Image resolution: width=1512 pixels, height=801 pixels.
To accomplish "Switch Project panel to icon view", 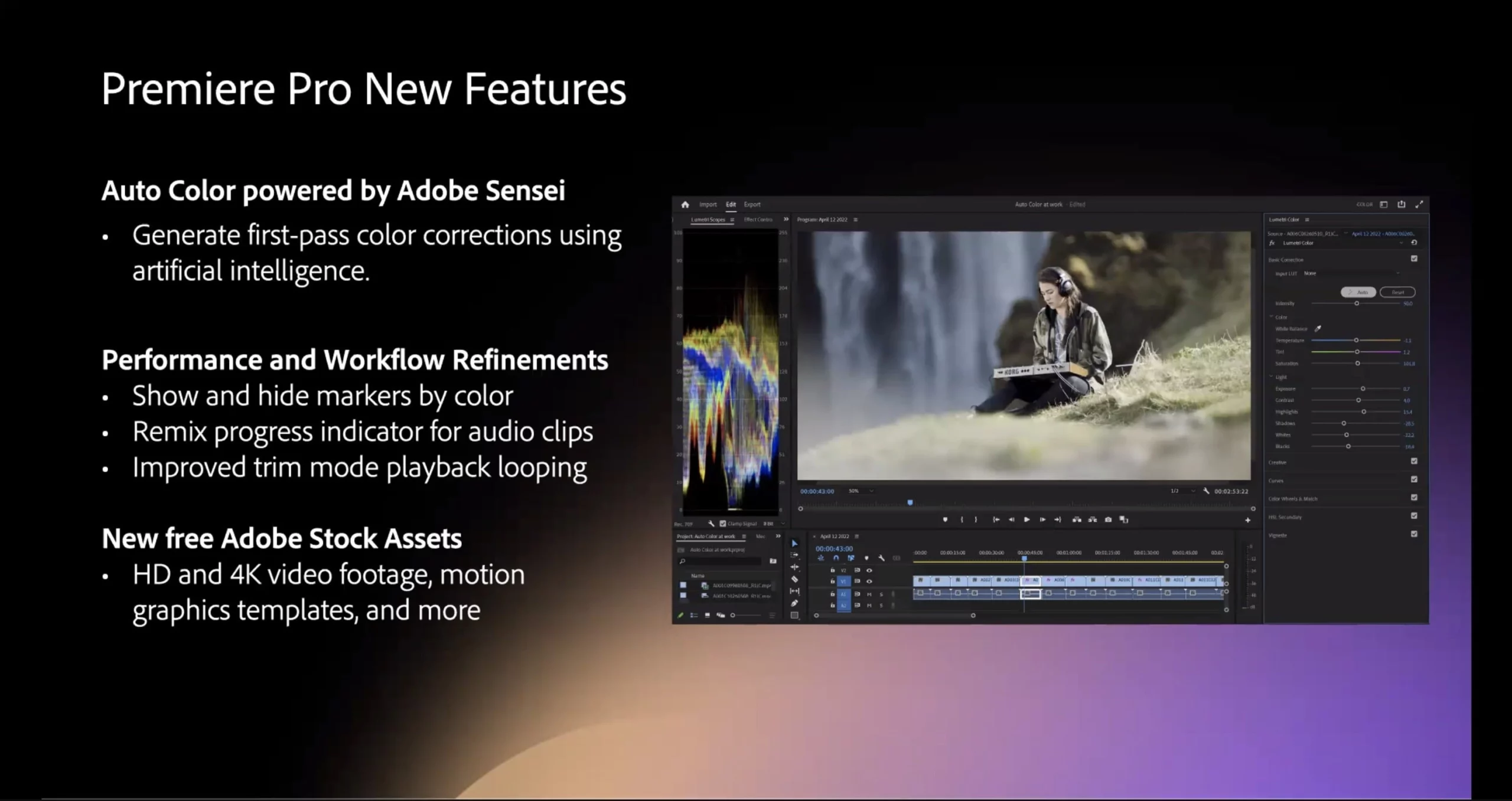I will pos(707,615).
